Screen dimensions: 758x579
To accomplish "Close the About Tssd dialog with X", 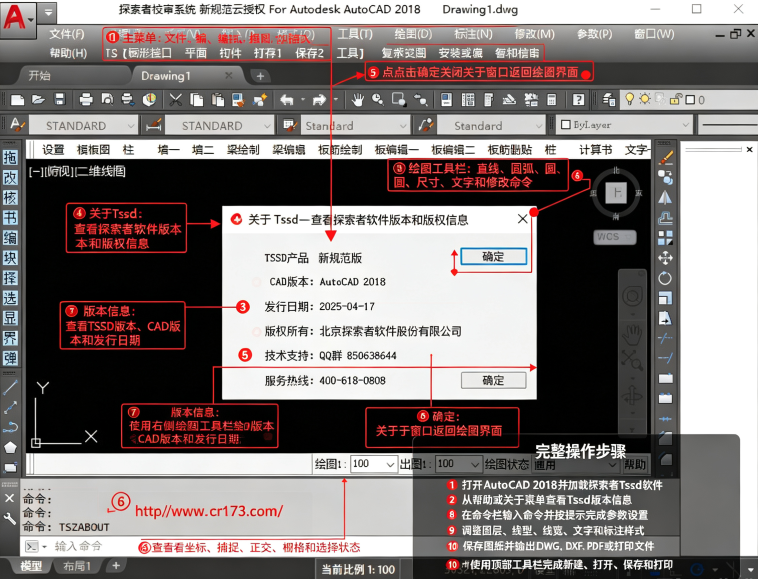I will pos(522,219).
